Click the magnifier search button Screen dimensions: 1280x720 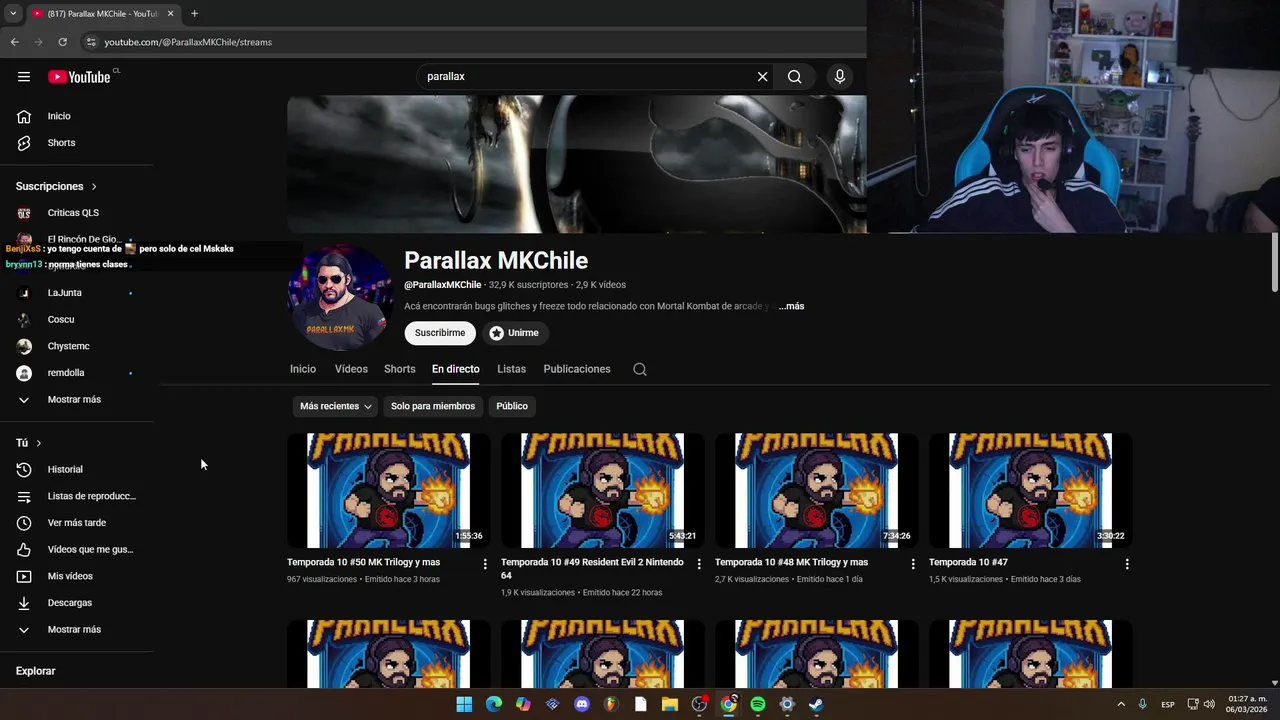pos(794,76)
